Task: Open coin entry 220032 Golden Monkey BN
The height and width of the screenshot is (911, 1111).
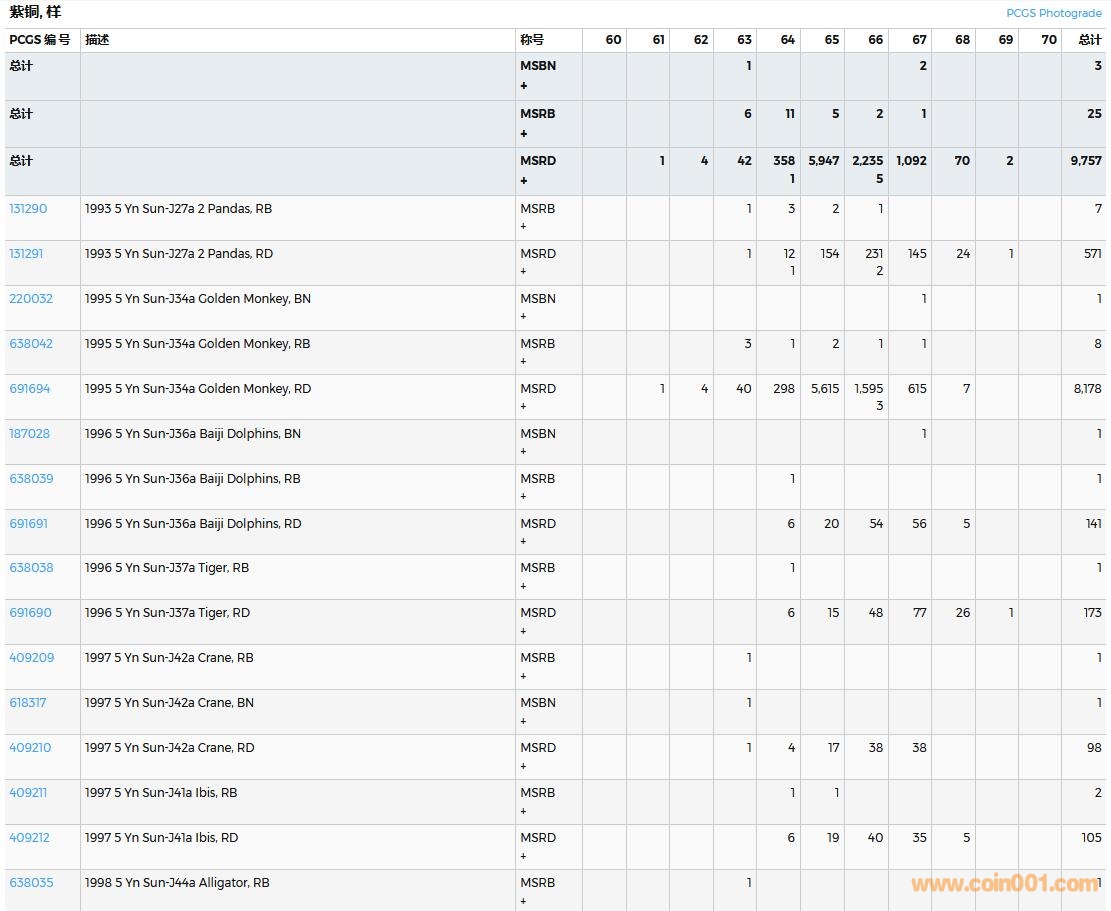Action: pyautogui.click(x=31, y=299)
